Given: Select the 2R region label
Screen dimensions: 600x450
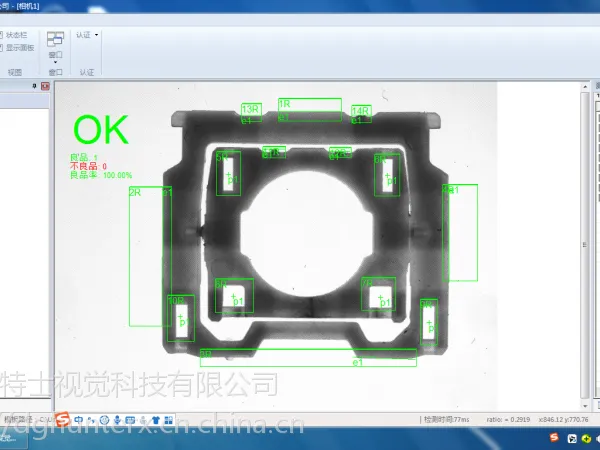Looking at the screenshot, I should [135, 192].
